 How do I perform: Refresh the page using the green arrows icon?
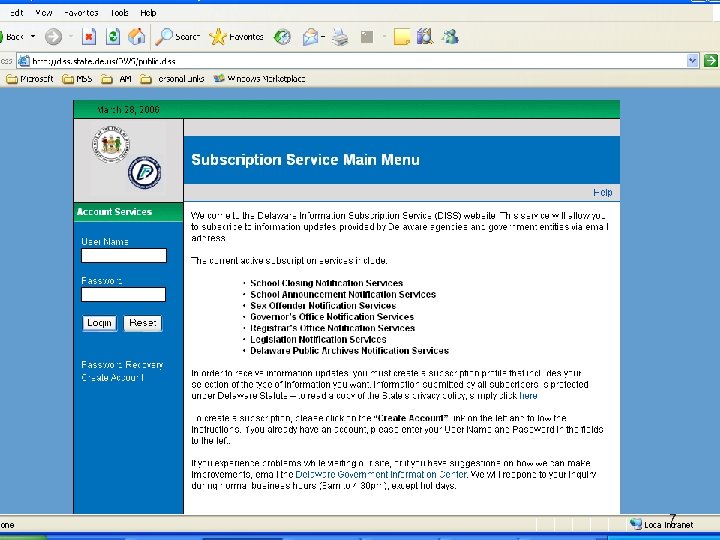point(112,36)
